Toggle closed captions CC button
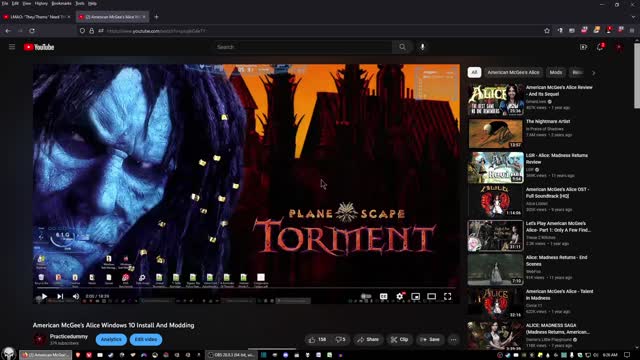This screenshot has height=360, width=640. (383, 296)
